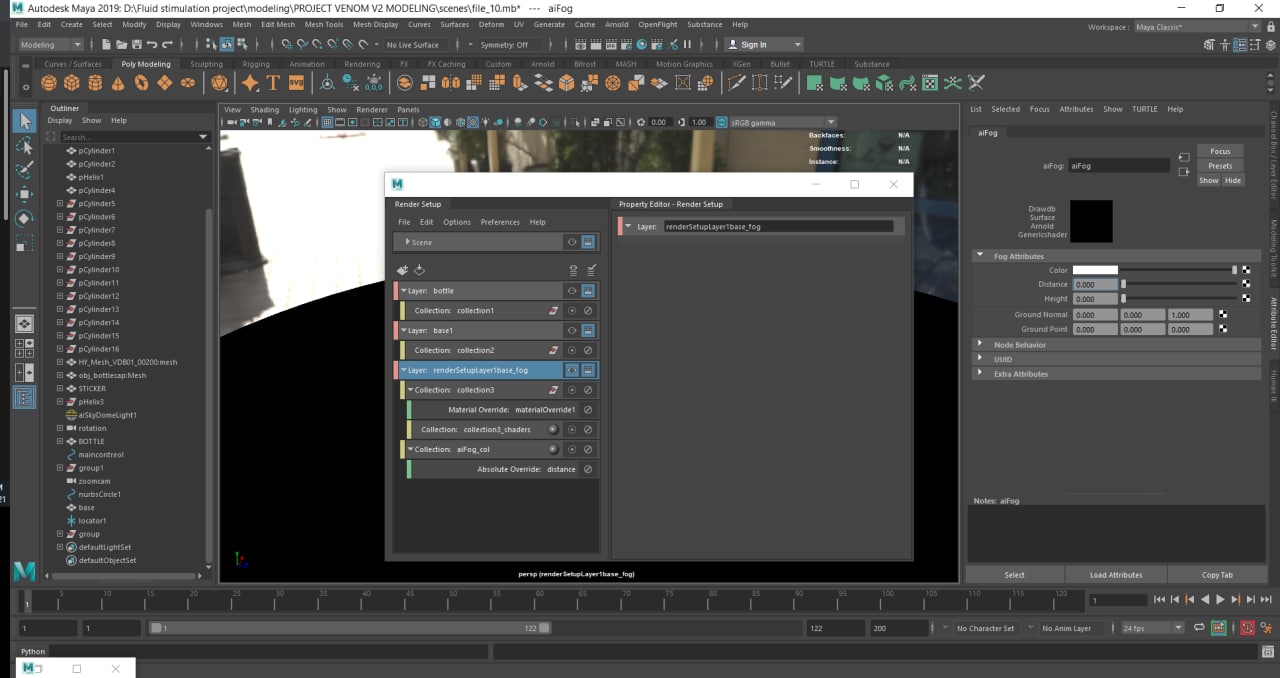Screen dimensions: 1280x678
Task: Disable the materialOverride1 override
Action: click(588, 410)
